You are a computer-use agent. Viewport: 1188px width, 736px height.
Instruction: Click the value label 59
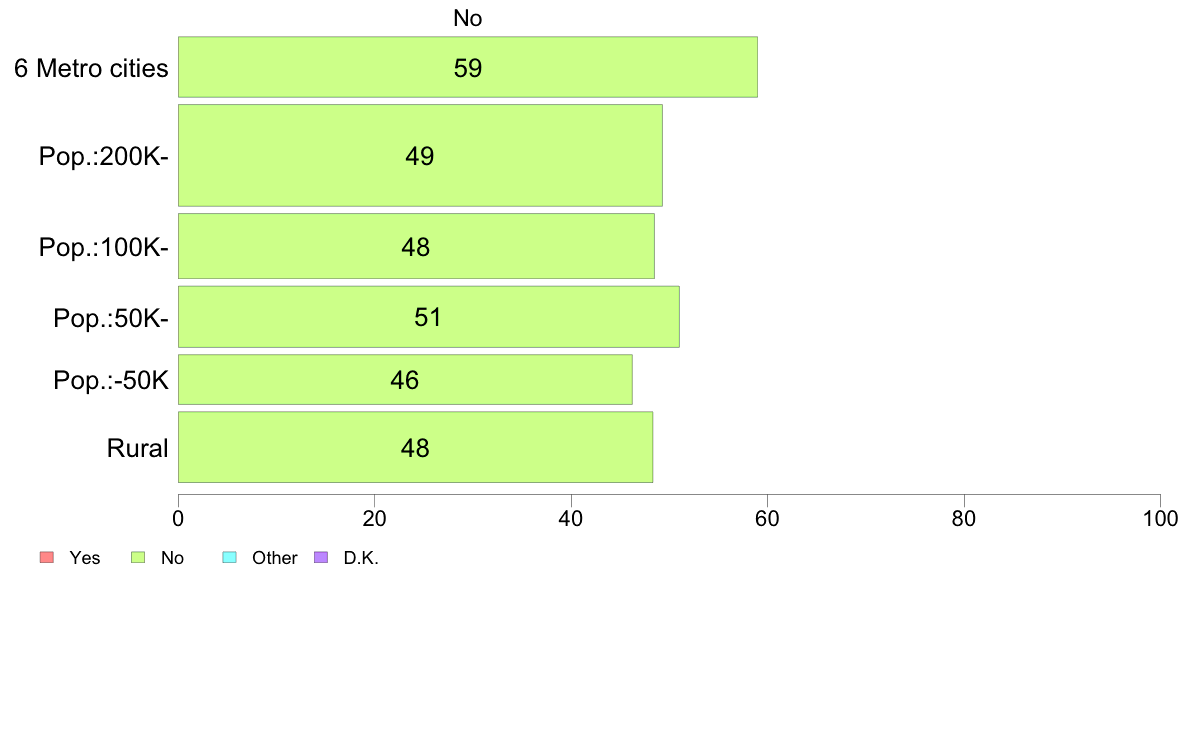click(467, 68)
